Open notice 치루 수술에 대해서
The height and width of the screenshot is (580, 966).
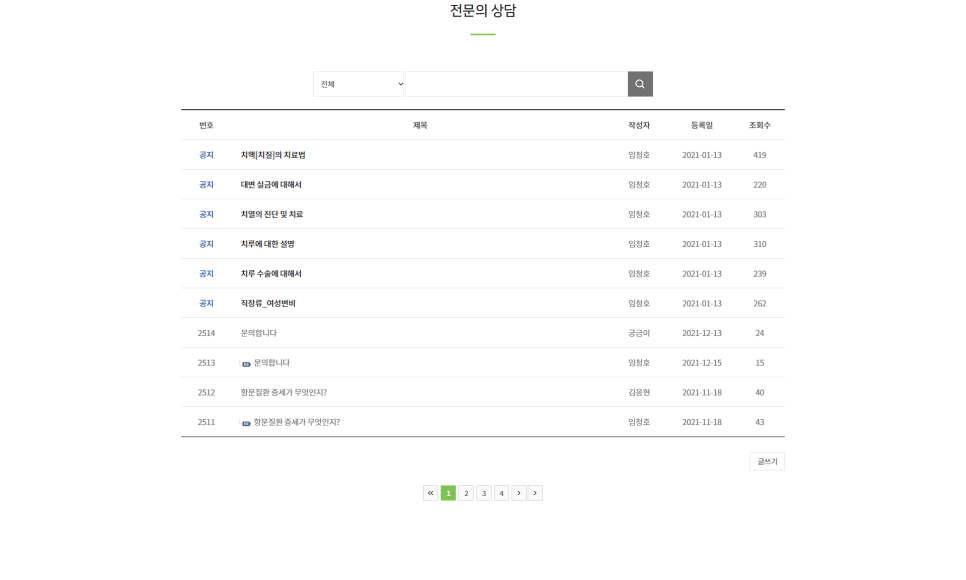pos(271,274)
